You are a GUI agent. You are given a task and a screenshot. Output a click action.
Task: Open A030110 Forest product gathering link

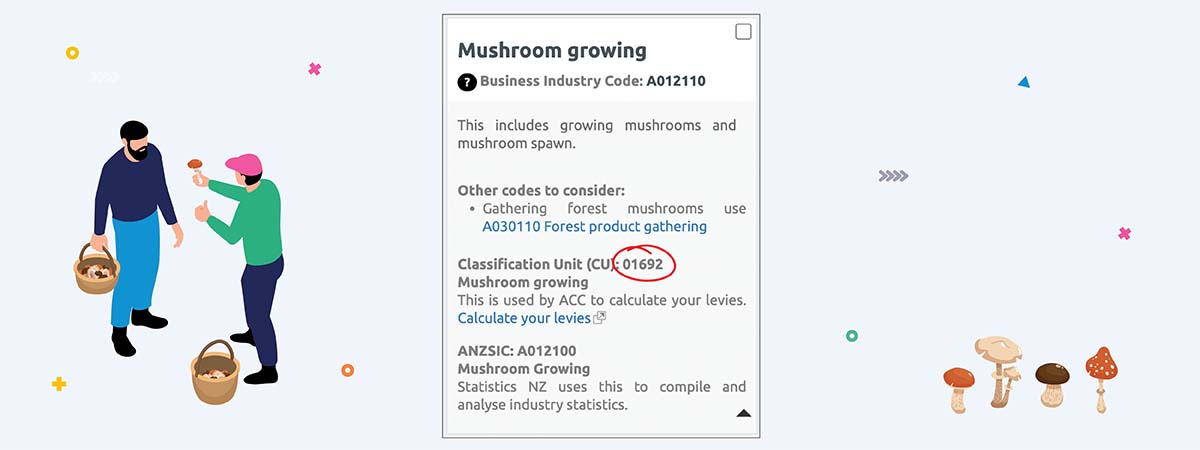coord(594,227)
